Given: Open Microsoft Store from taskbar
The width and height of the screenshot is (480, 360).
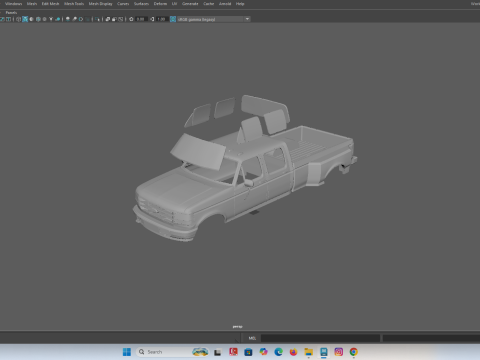Looking at the screenshot, I should [248, 352].
